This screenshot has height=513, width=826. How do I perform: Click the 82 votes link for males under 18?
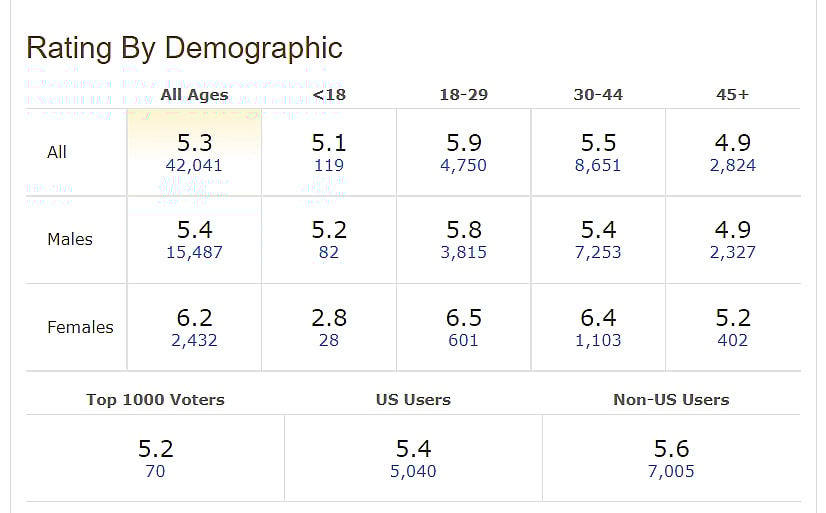328,253
